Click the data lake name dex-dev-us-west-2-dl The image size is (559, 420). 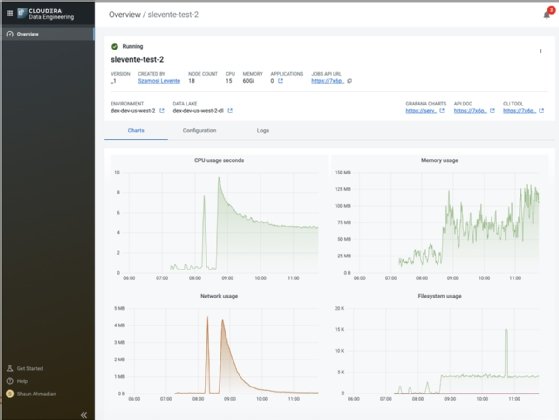point(198,111)
